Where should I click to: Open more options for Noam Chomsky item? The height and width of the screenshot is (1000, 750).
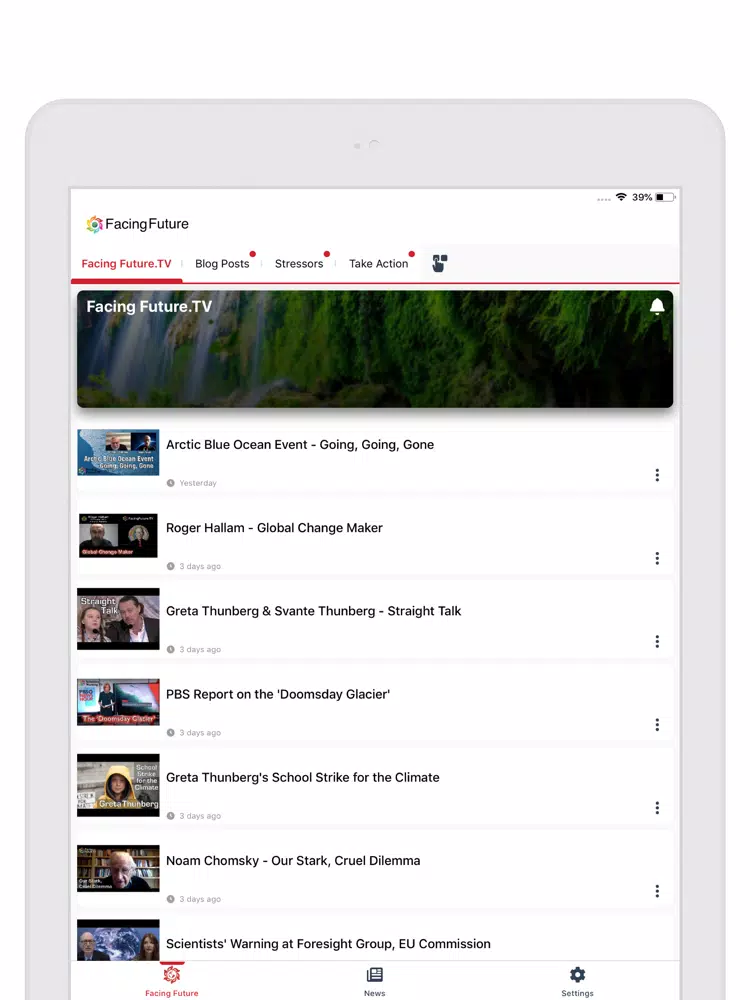657,892
